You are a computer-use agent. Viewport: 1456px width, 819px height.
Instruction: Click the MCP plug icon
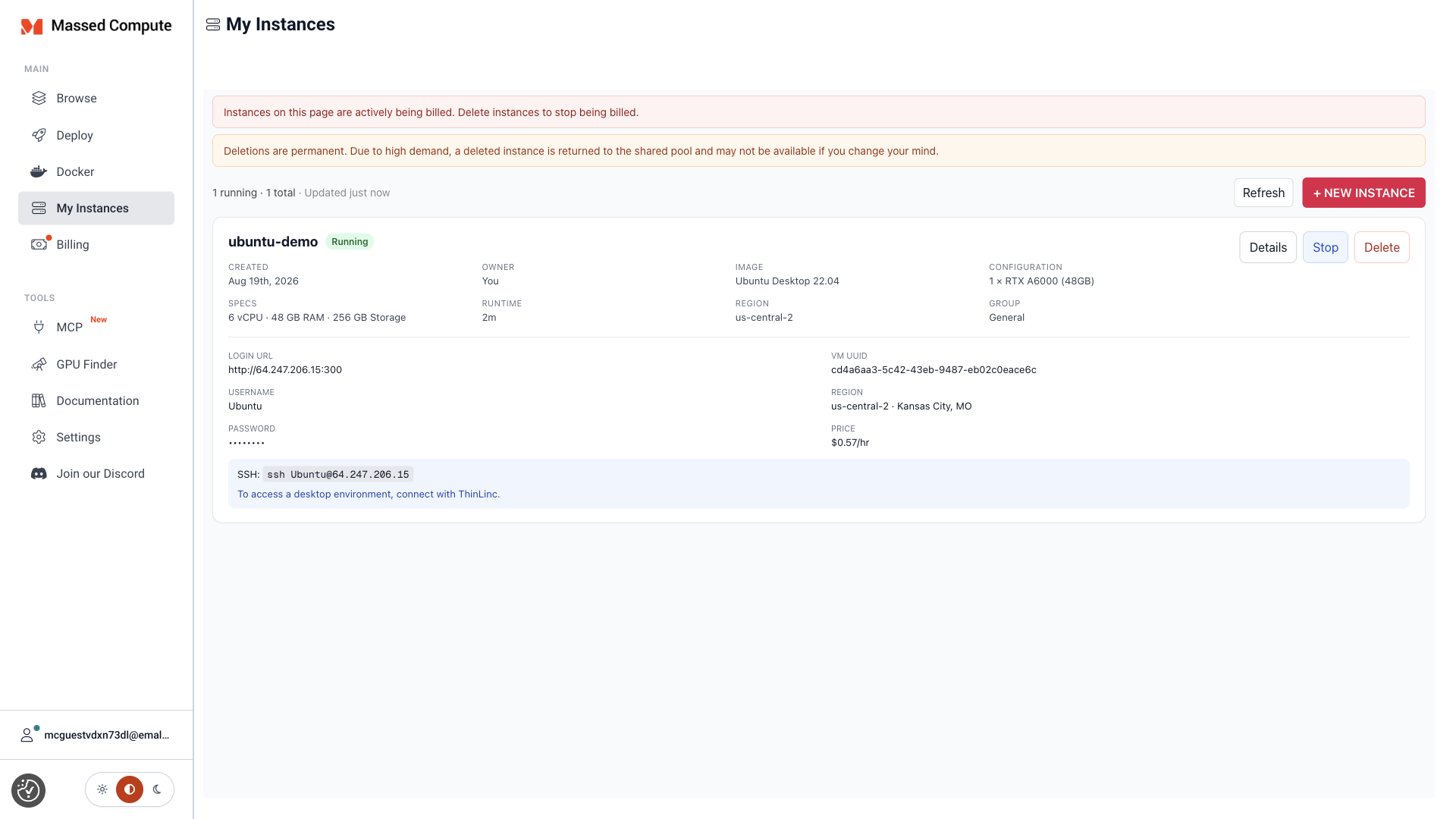39,327
